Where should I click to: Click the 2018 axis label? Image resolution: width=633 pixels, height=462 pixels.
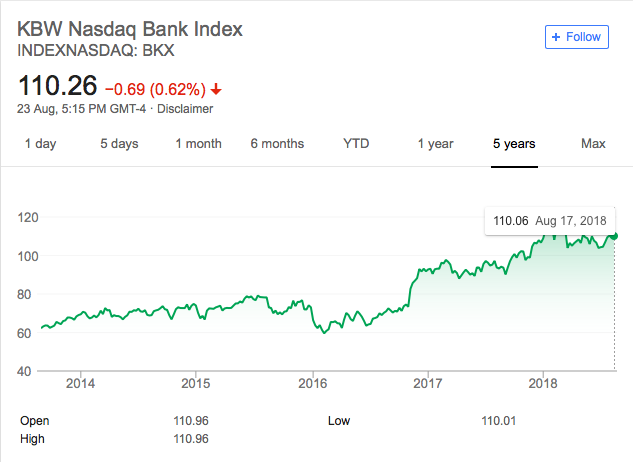[543, 383]
